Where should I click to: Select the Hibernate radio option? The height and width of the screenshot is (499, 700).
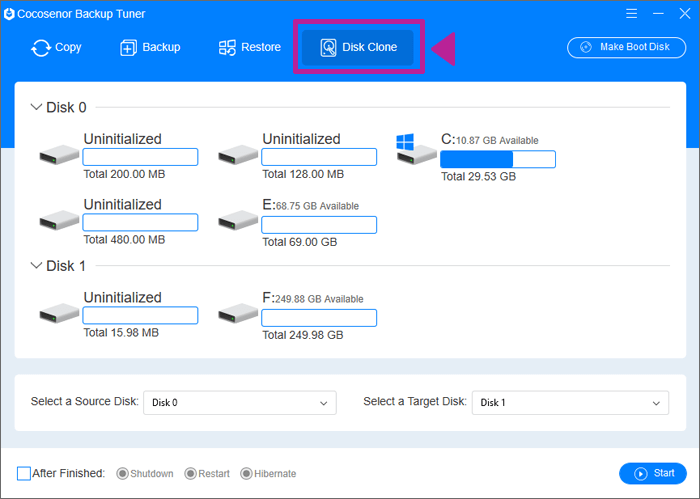click(246, 474)
